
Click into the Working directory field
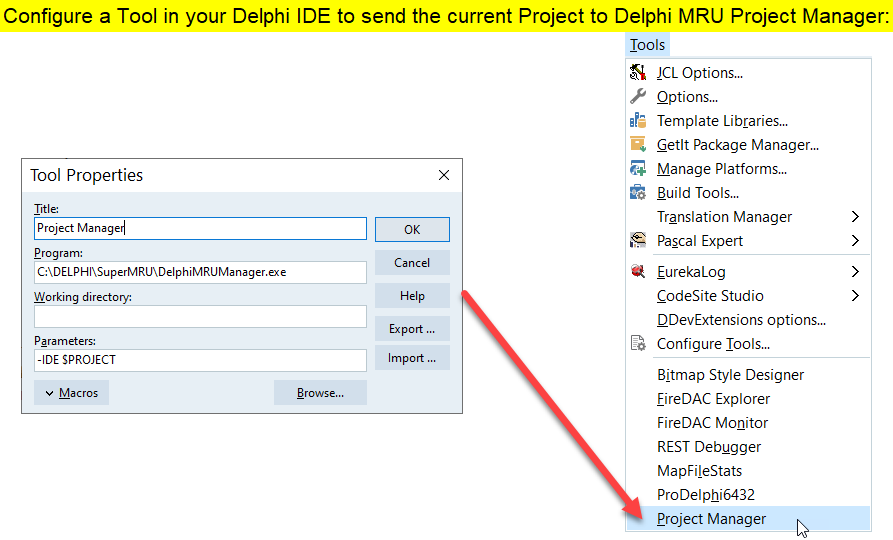200,317
